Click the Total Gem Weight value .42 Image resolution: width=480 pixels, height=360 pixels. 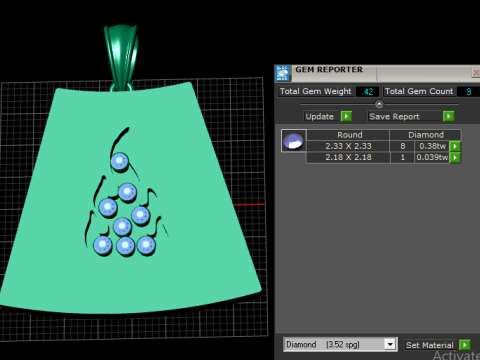coord(367,92)
